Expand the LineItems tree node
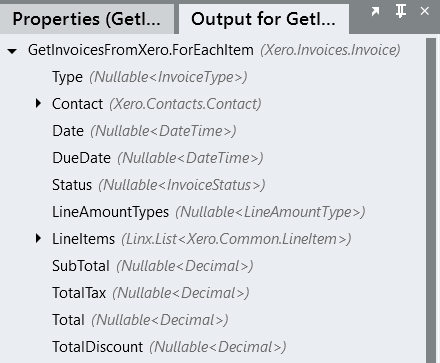This screenshot has height=363, width=440. (38, 239)
